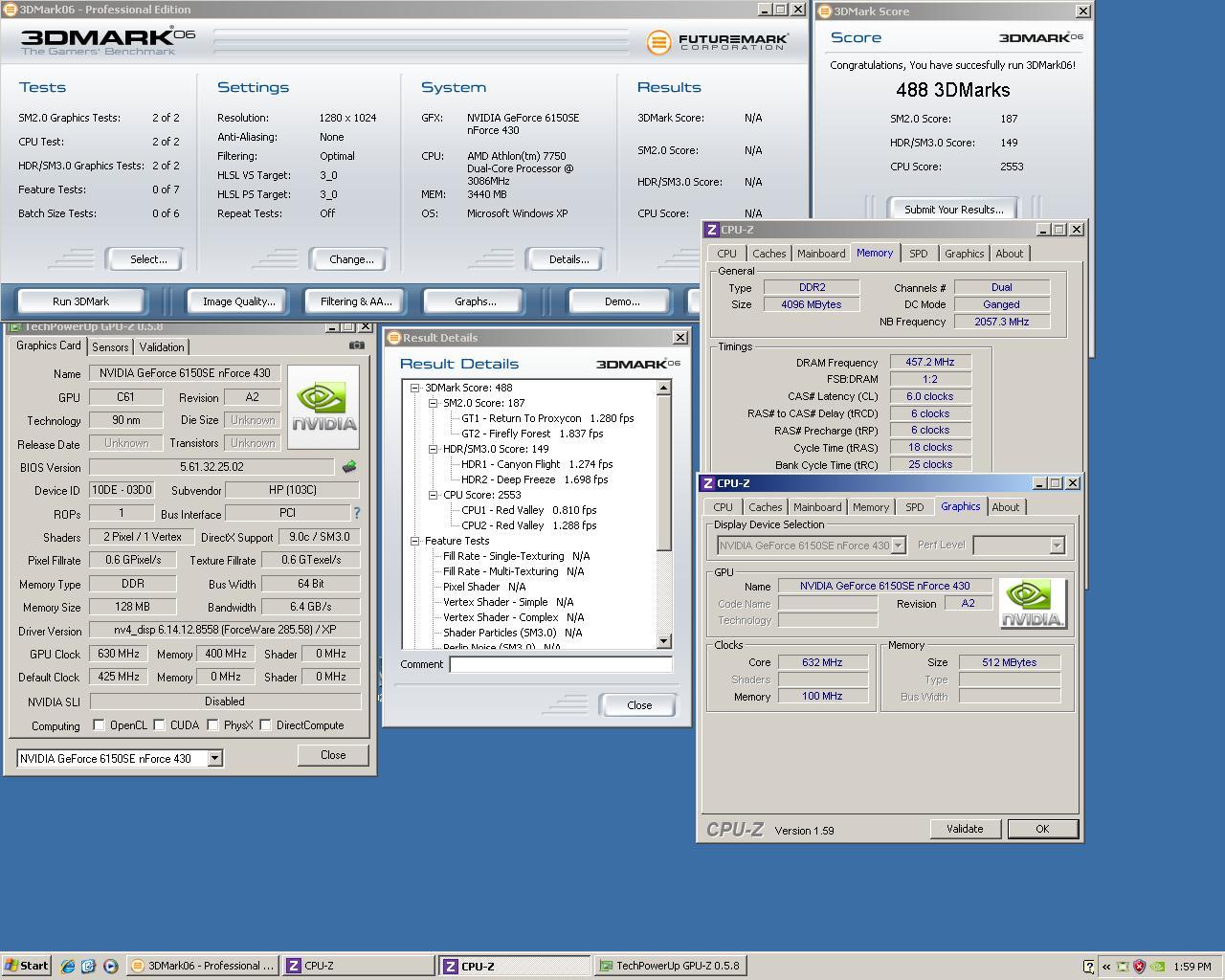Viewport: 1225px width, 980px height.
Task: Click the Futuremark Corporation logo
Action: point(718,42)
